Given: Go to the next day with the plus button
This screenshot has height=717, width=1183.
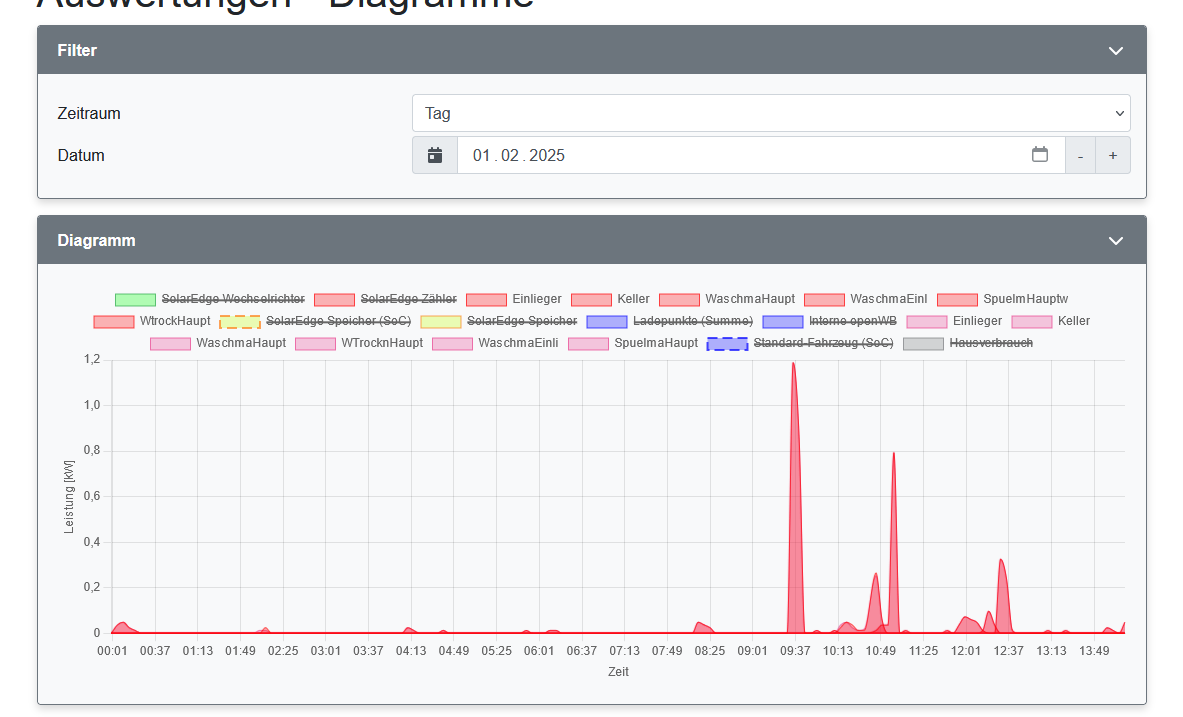Looking at the screenshot, I should point(1113,155).
